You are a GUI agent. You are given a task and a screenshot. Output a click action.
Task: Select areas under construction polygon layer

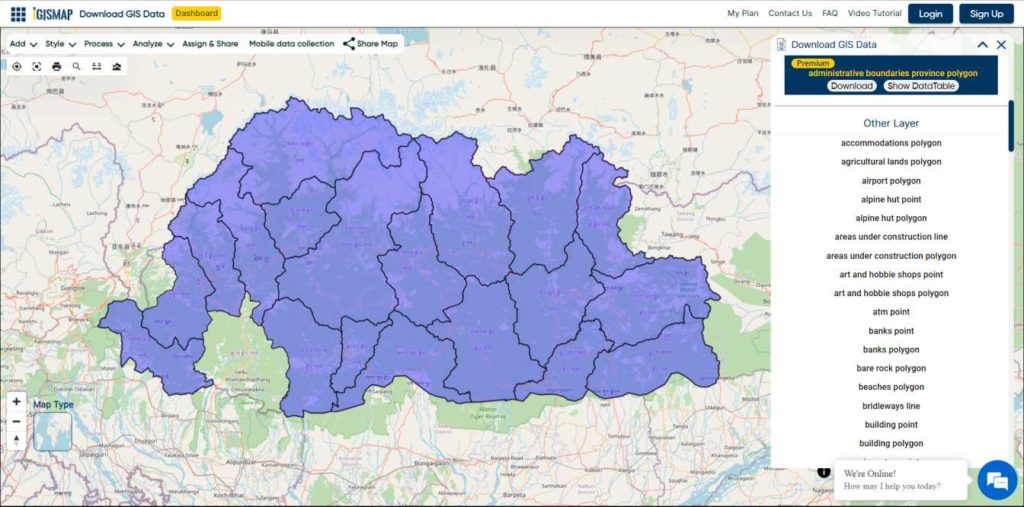click(891, 256)
